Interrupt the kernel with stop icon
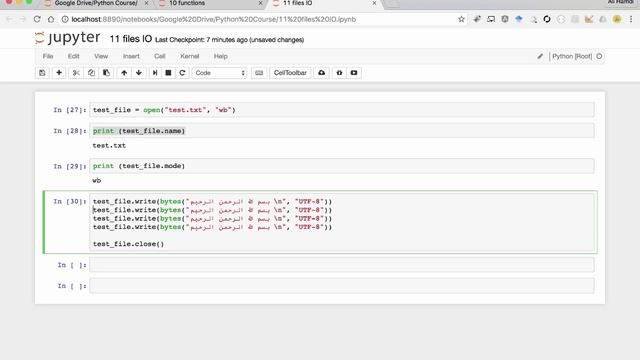Viewport: 640px width, 360px height. pyautogui.click(x=168, y=73)
